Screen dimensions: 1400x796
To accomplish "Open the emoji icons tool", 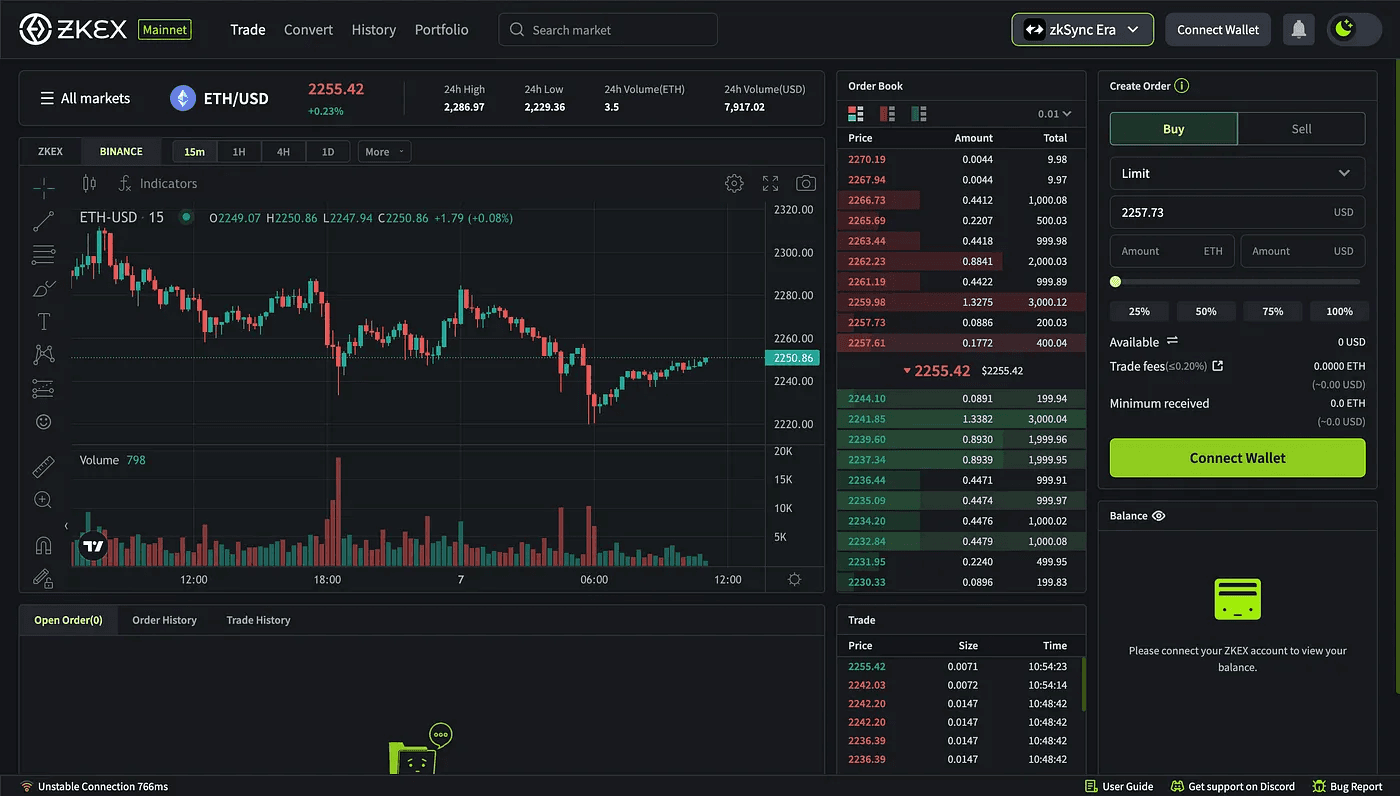I will [x=43, y=422].
